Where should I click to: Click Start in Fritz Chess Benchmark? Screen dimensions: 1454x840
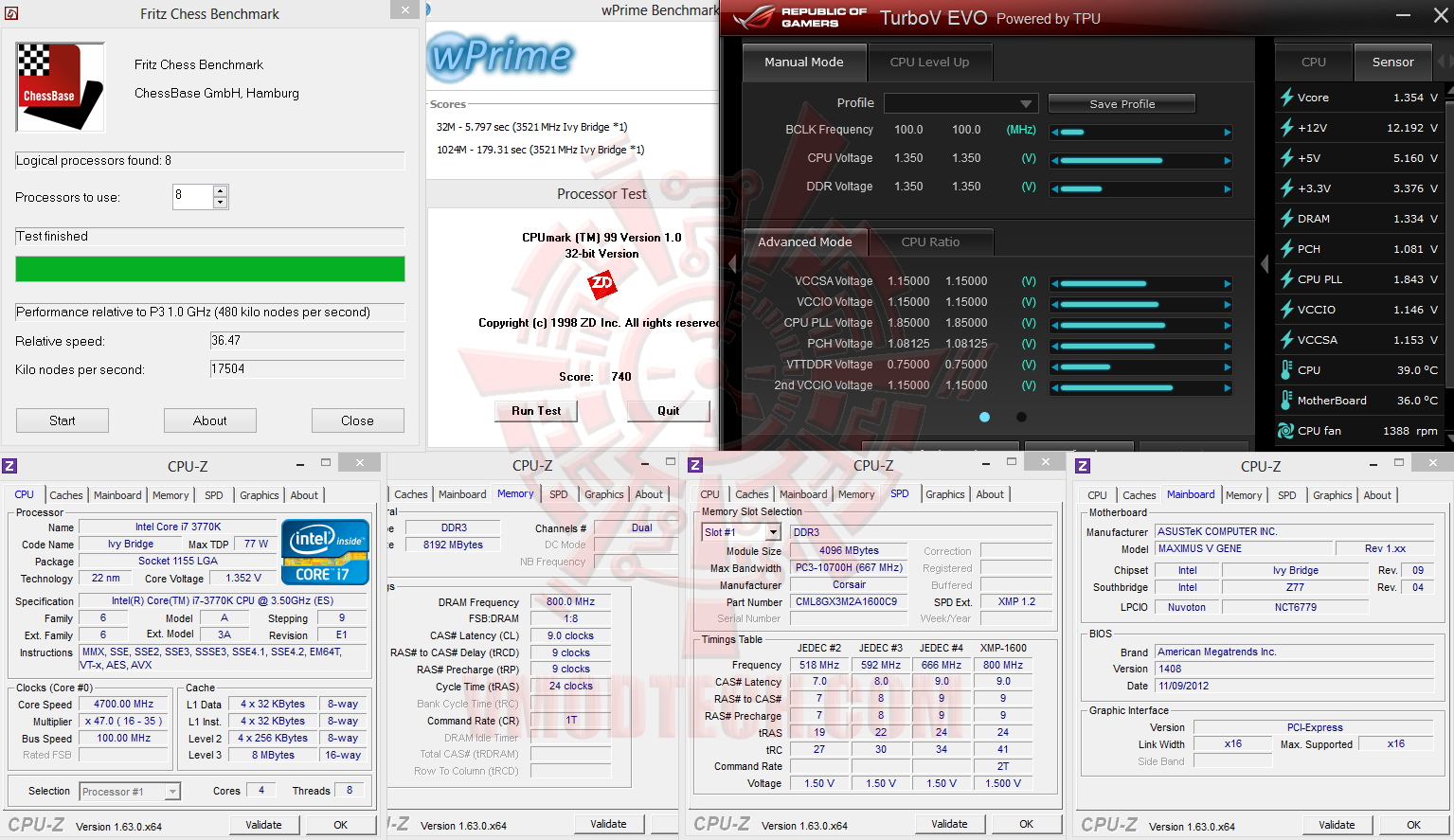point(63,420)
